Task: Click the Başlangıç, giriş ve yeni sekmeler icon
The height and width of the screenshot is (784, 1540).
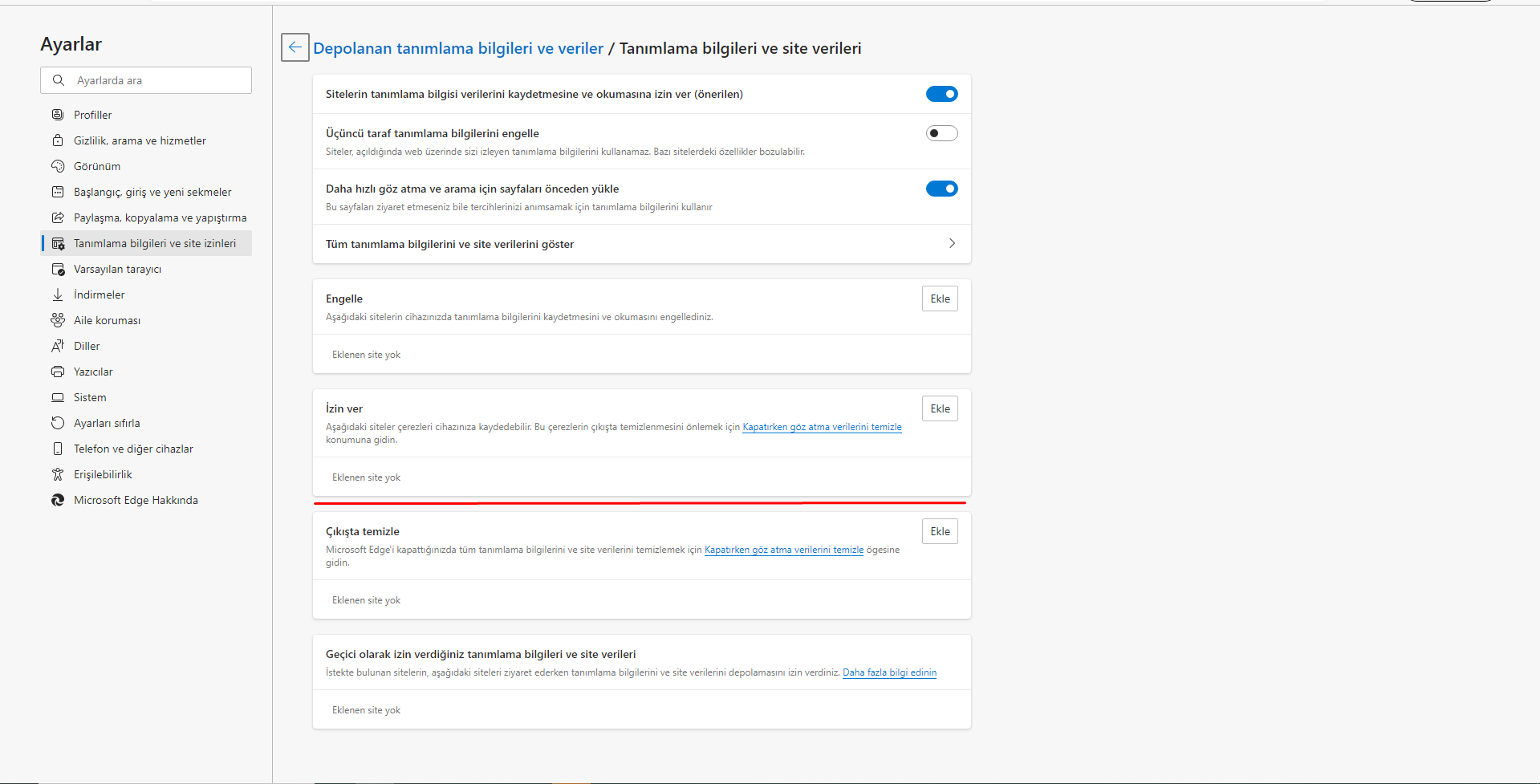Action: [x=58, y=192]
